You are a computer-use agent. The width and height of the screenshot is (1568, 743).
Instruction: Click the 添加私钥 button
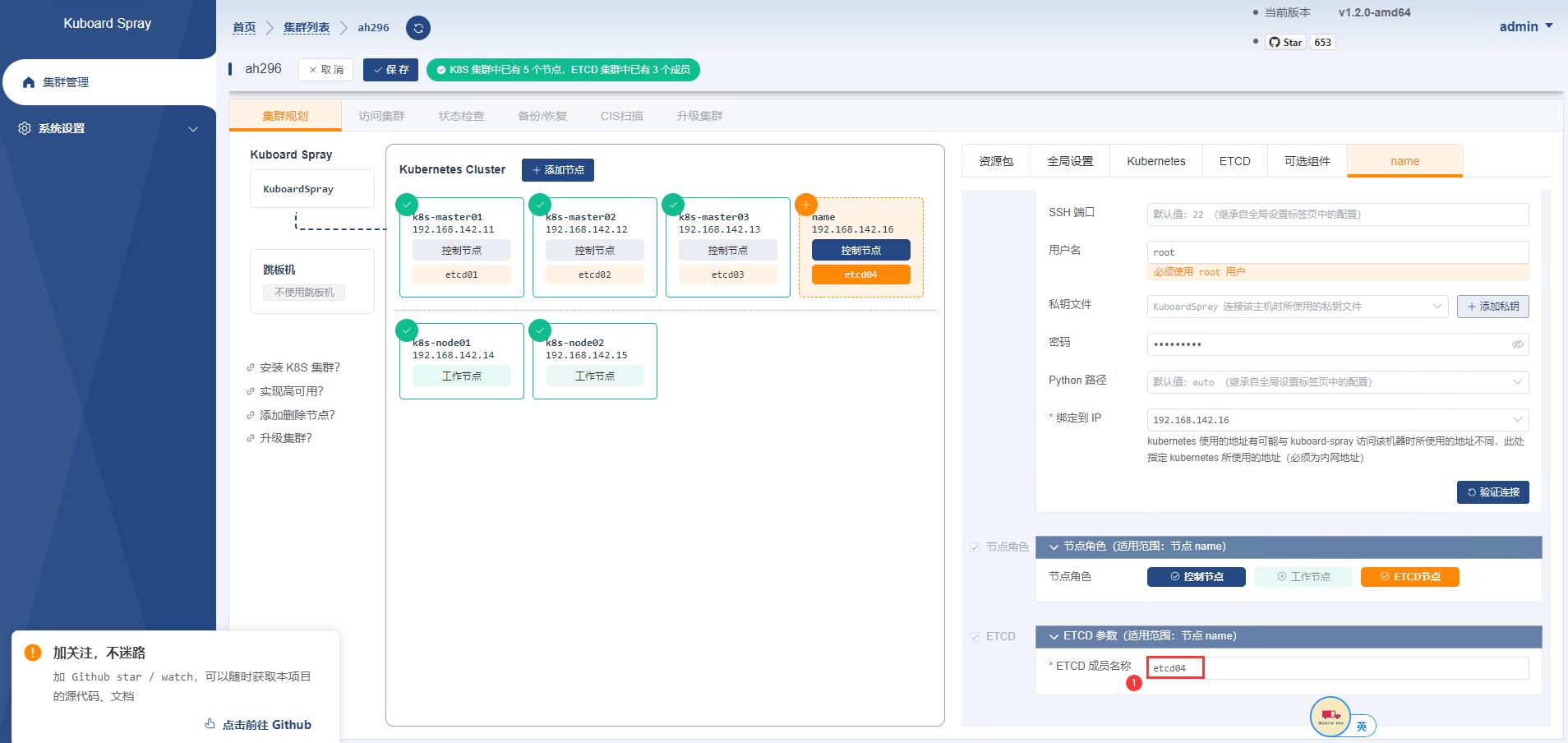pyautogui.click(x=1493, y=307)
